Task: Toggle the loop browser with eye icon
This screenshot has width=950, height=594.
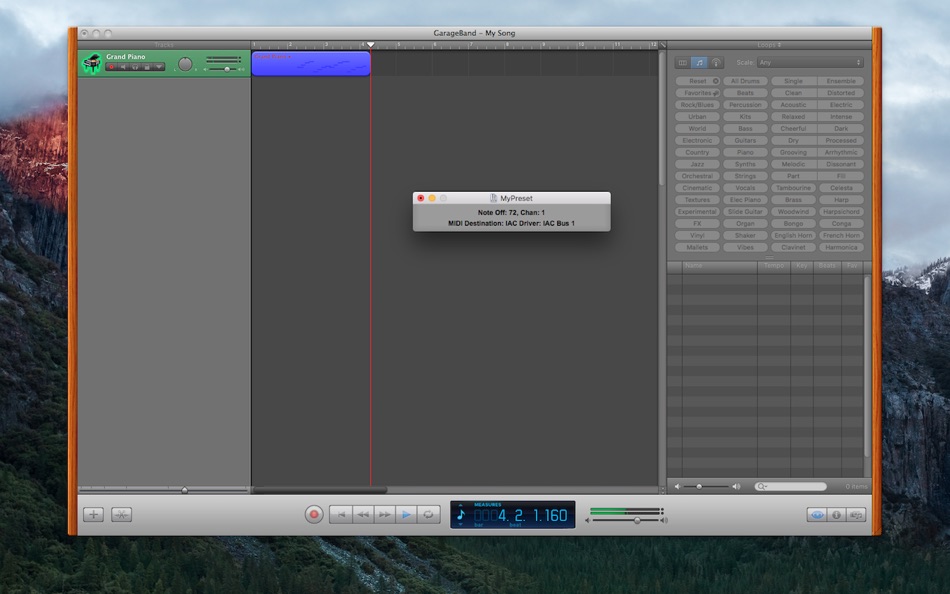Action: 817,515
